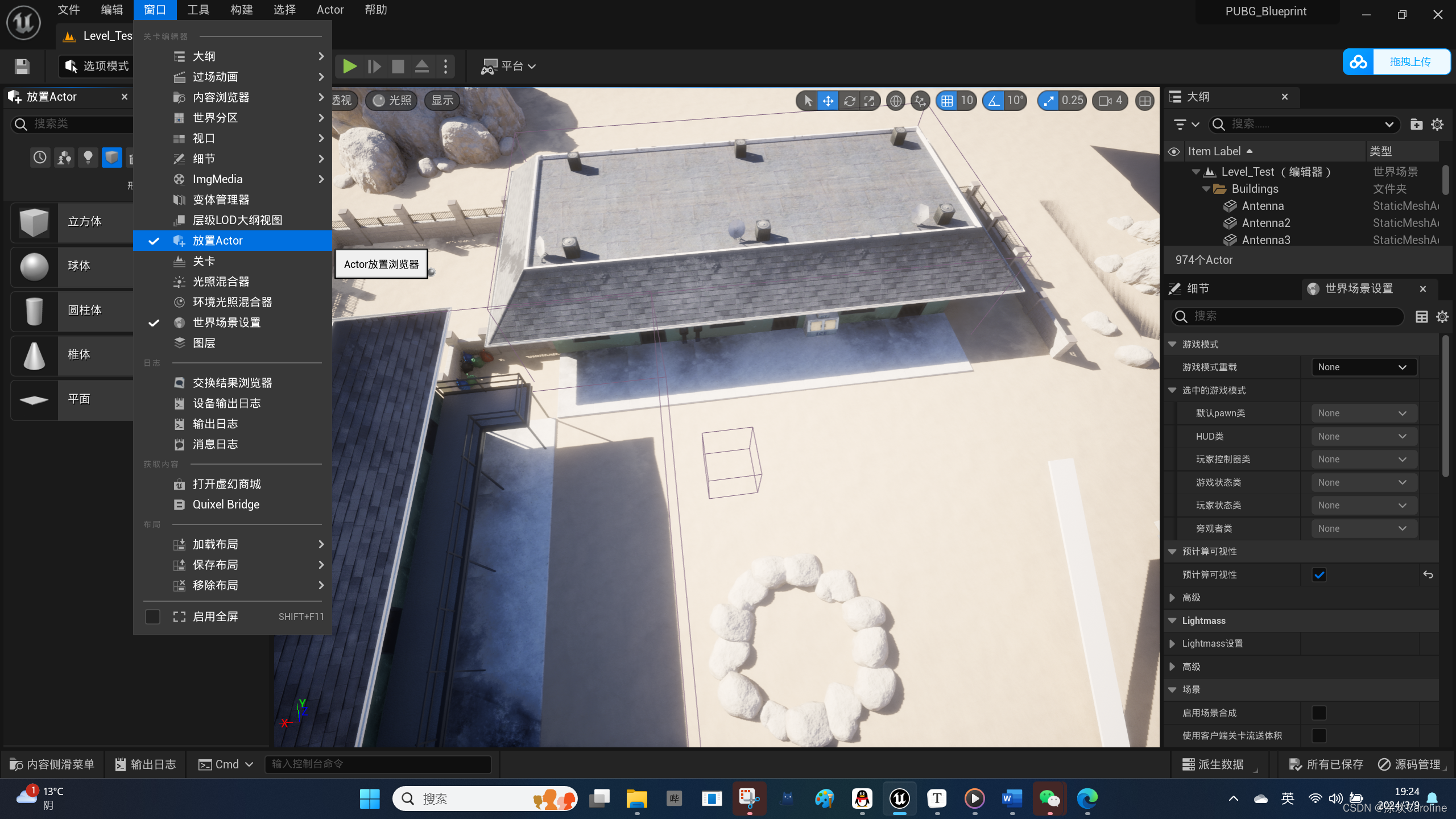Click the add folder icon in outliner
The image size is (1456, 819).
pyautogui.click(x=1416, y=125)
